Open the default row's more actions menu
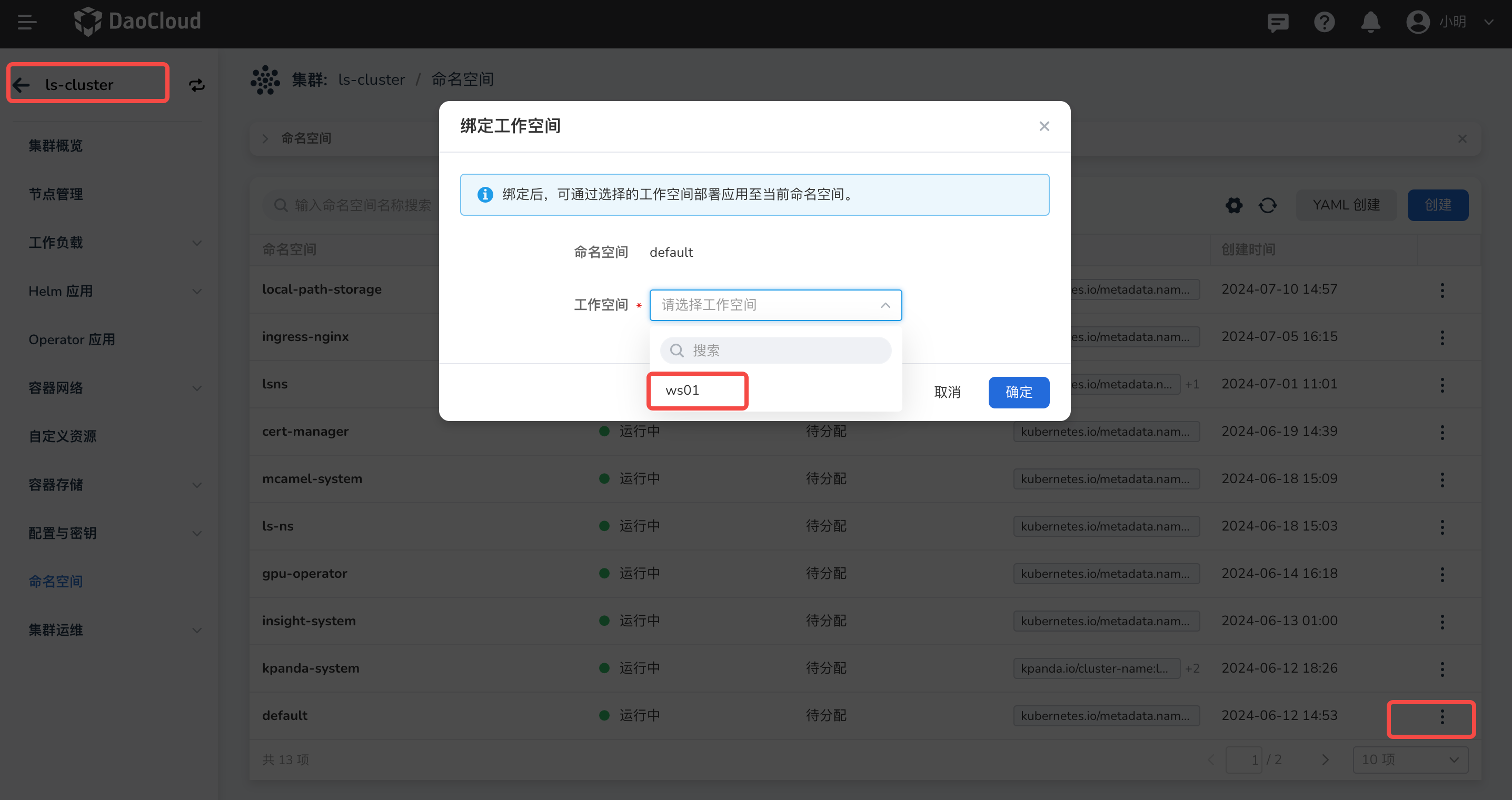The image size is (1512, 800). tap(1441, 716)
